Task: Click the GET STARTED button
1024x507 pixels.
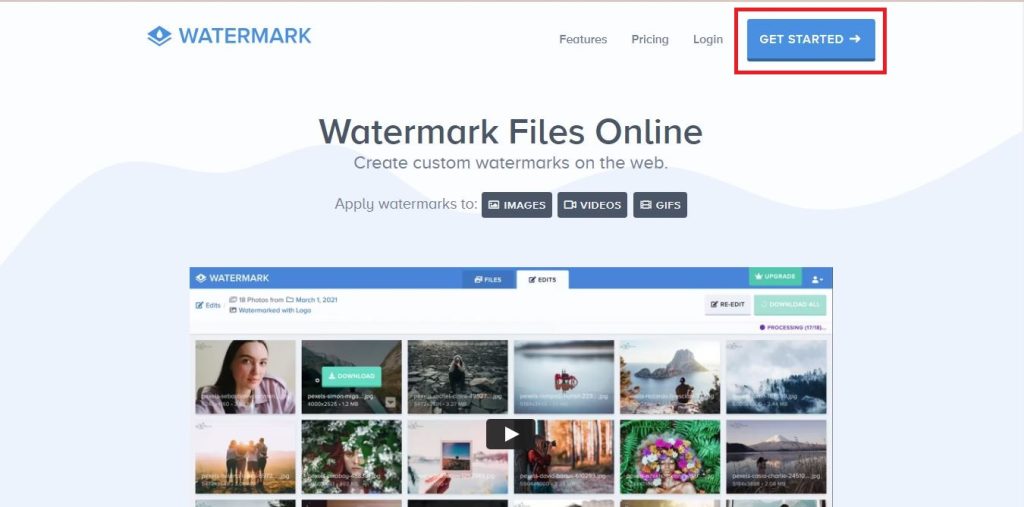Action: point(810,40)
